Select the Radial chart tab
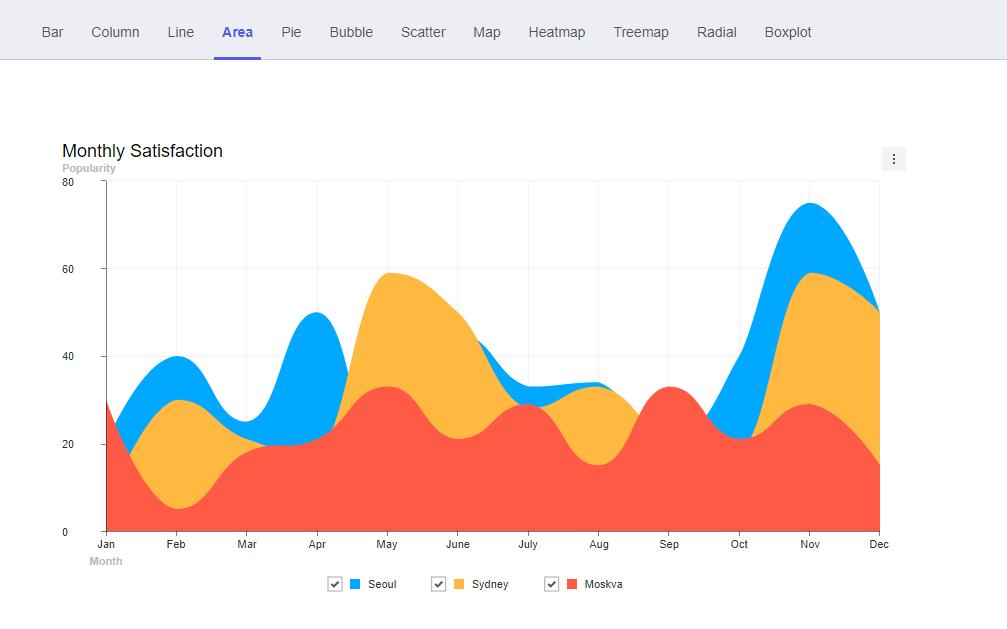1007x629 pixels. coord(717,32)
